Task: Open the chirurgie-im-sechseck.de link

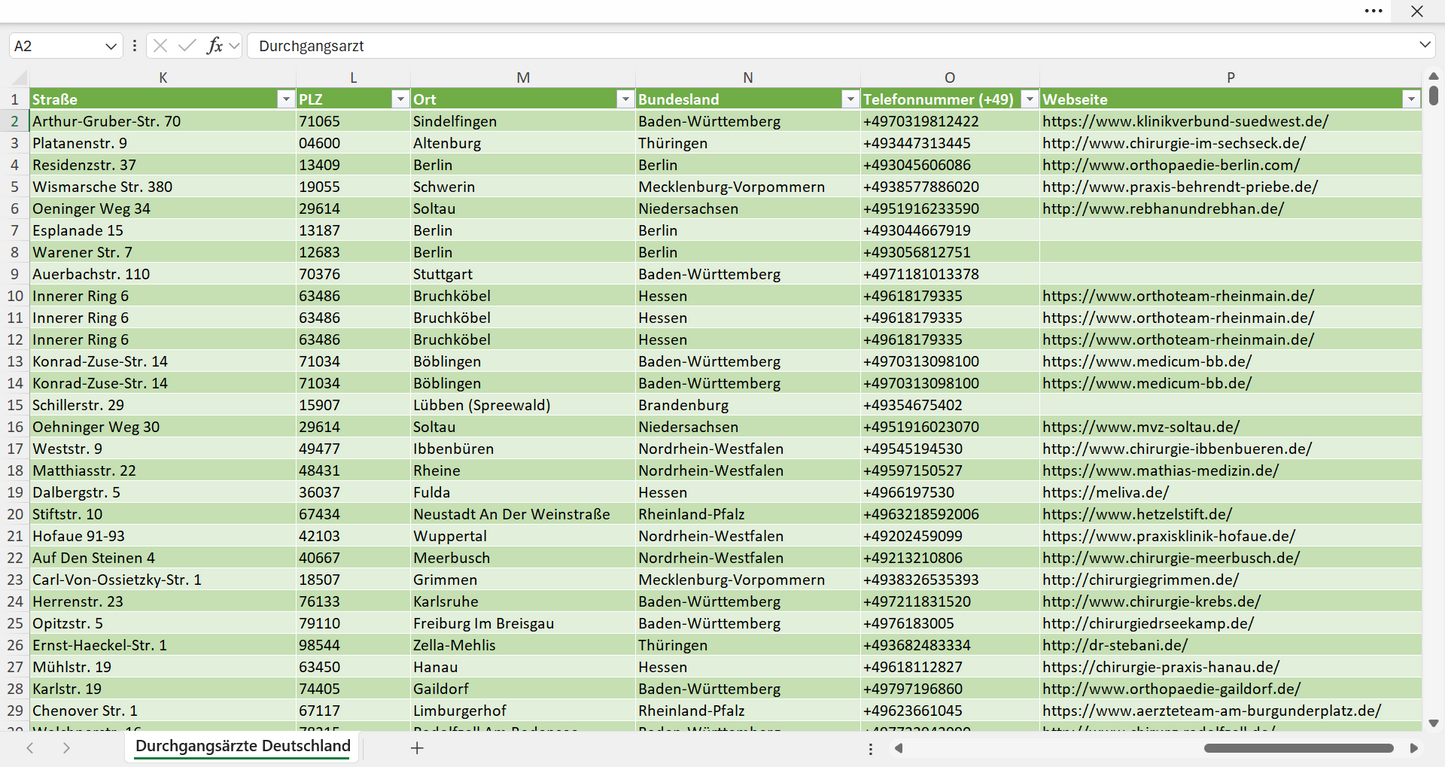Action: pos(1174,143)
